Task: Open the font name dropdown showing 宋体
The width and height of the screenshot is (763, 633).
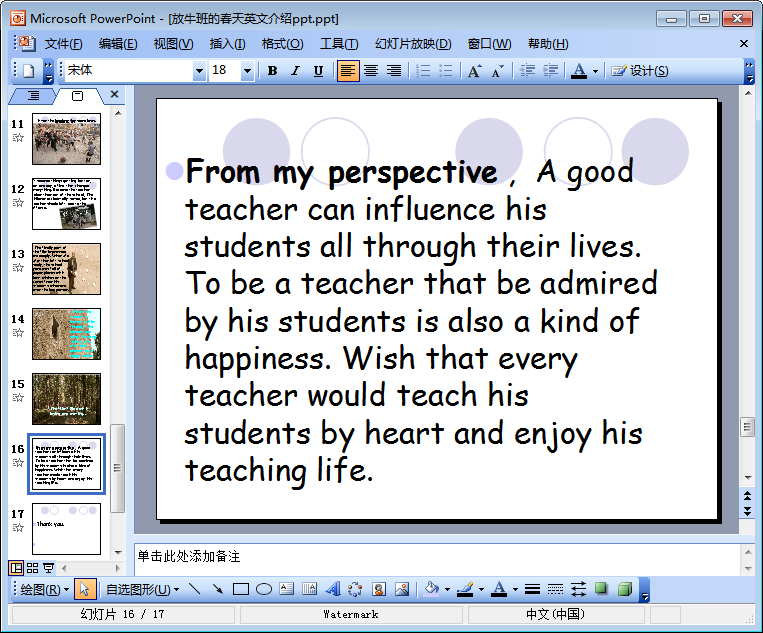Action: click(199, 71)
